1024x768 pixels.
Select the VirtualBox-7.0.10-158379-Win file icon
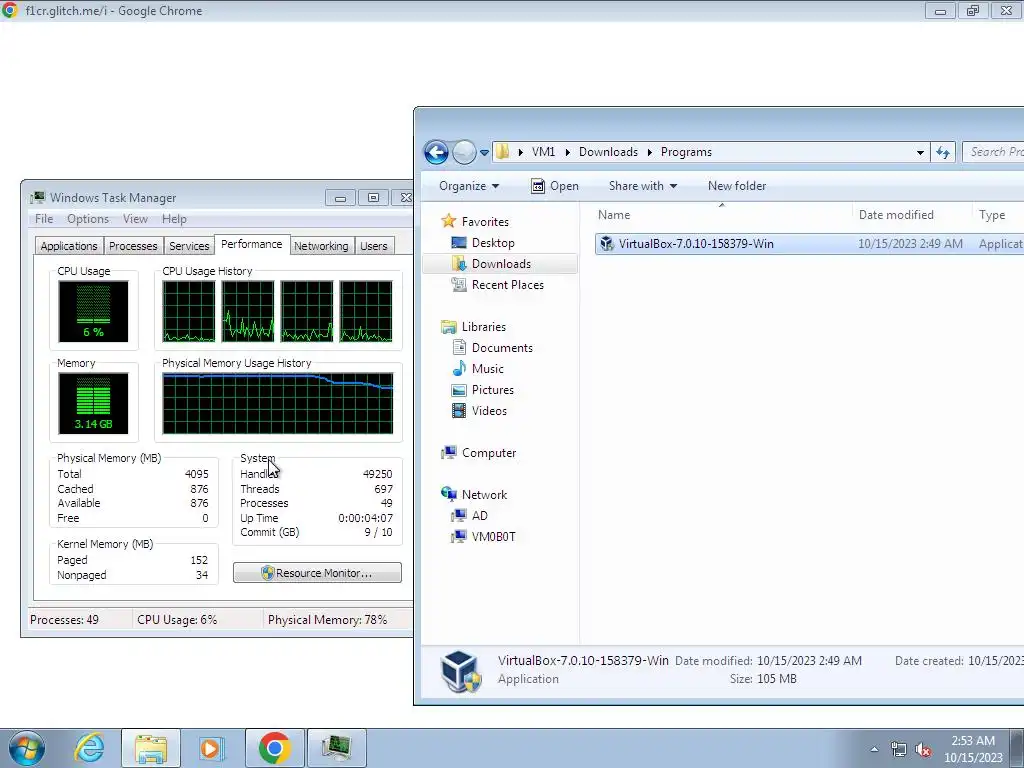607,244
